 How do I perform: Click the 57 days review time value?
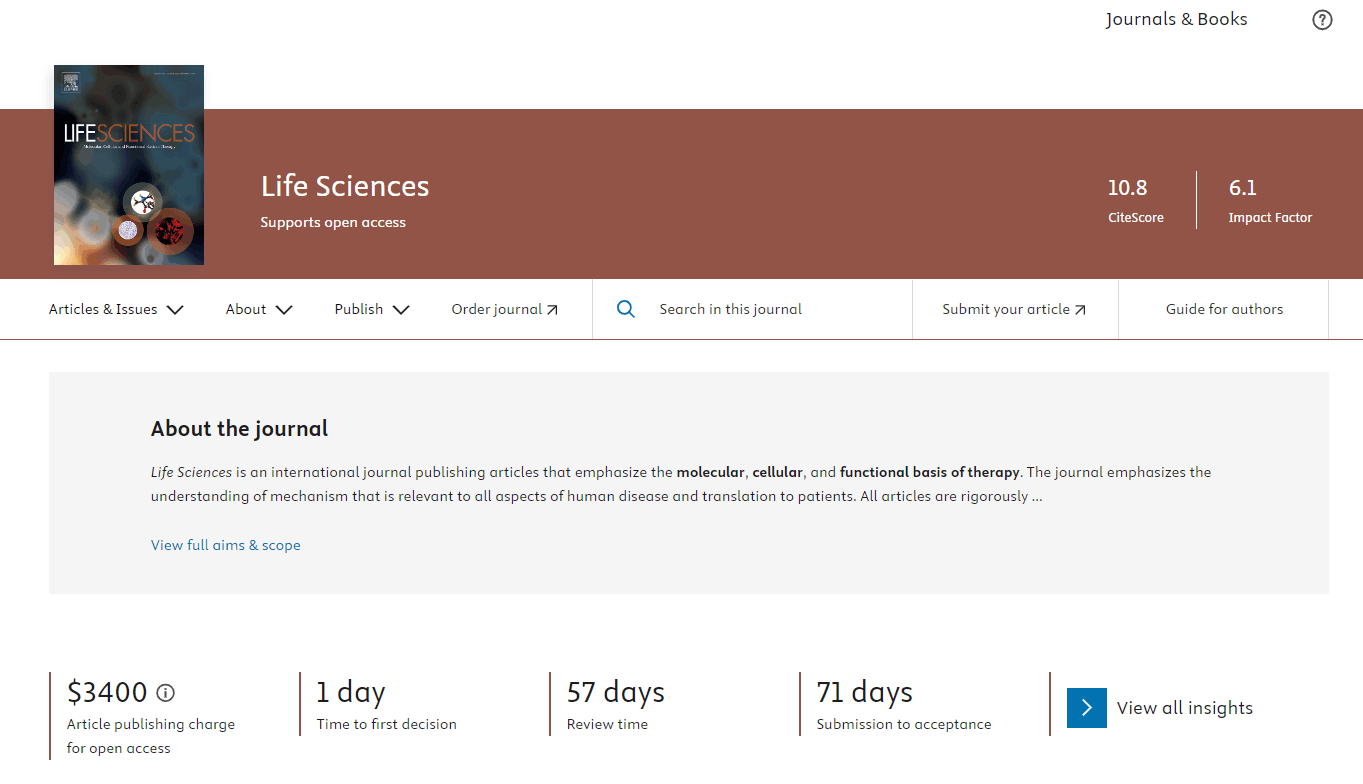coord(616,692)
